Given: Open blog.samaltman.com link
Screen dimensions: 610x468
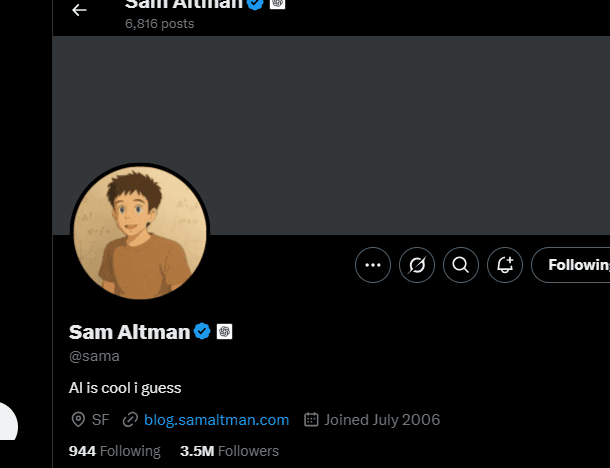Looking at the screenshot, I should tap(216, 420).
